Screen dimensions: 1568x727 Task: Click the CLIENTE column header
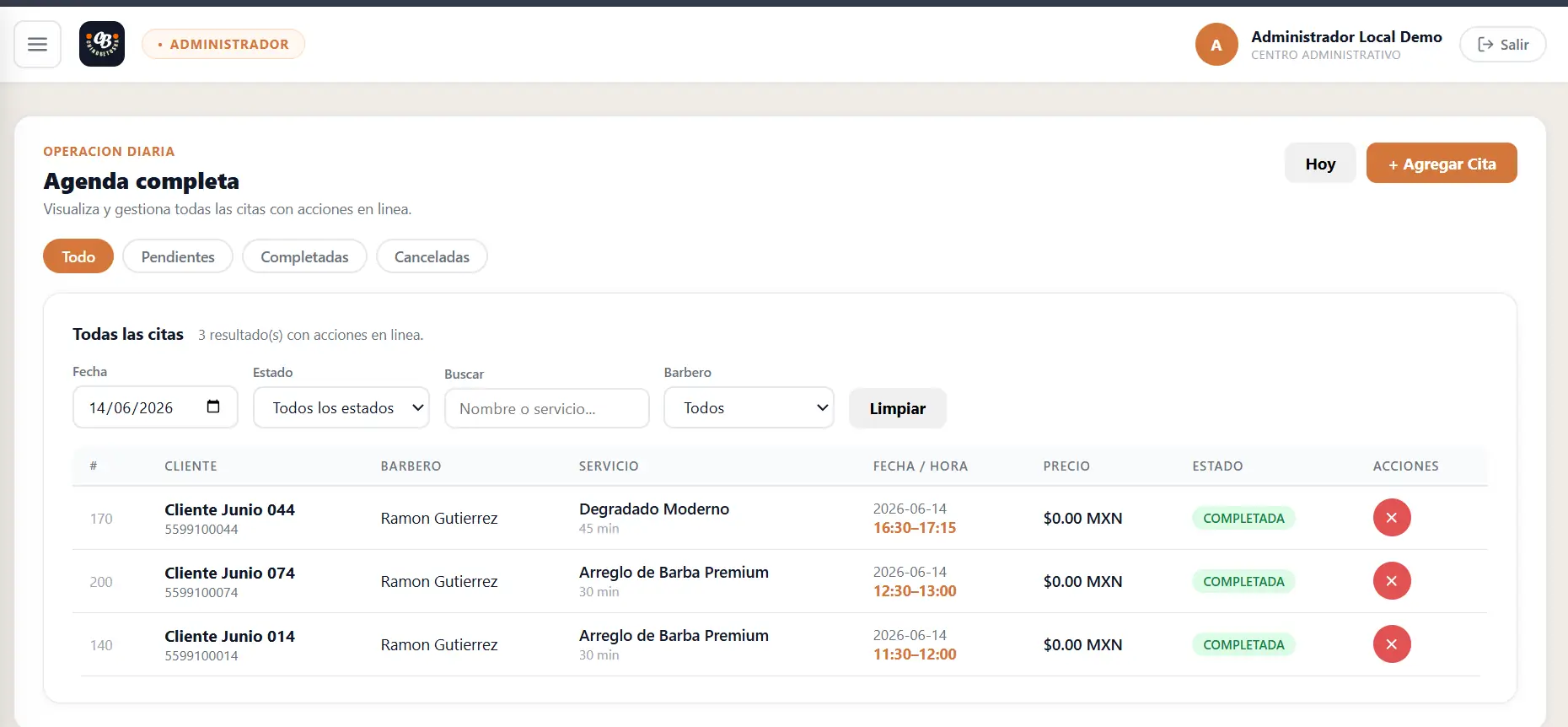pos(191,466)
